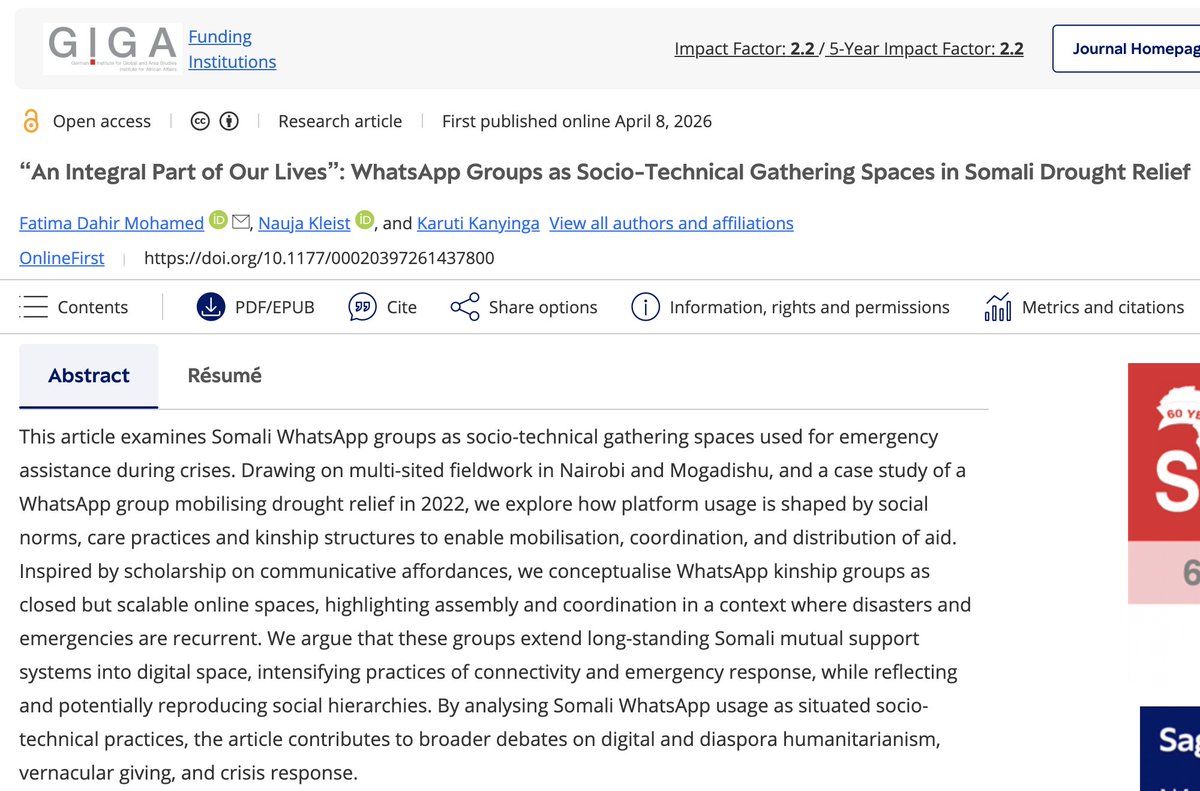This screenshot has height=791, width=1200.
Task: Open author Nauja Kleist's profile
Action: click(x=303, y=223)
